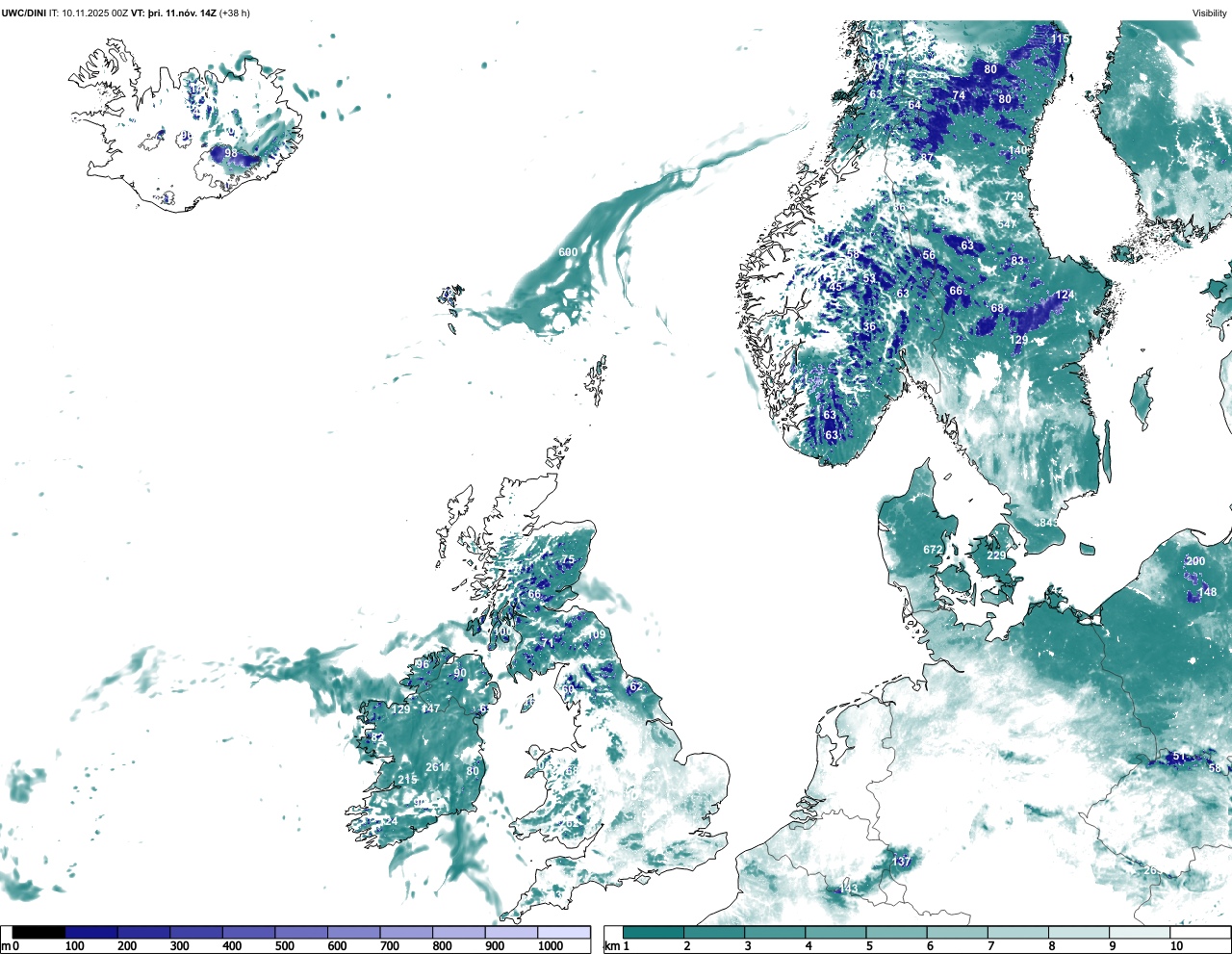Viewport: 1232px width, 954px height.
Task: Click the '137' value near the Ardennes
Action: click(x=902, y=861)
